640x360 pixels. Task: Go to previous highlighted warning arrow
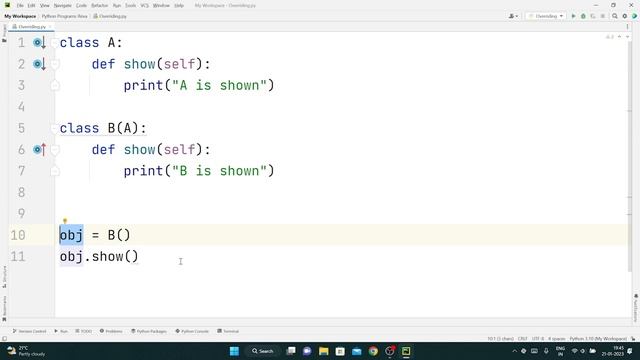click(619, 37)
